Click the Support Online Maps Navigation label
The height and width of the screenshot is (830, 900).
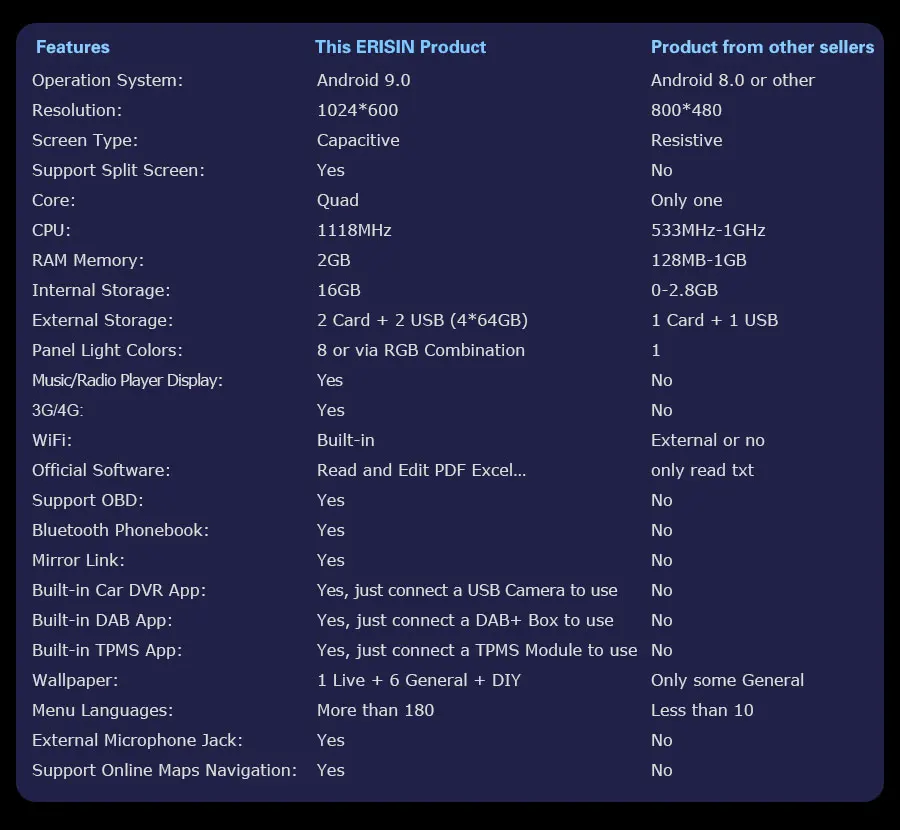(165, 770)
